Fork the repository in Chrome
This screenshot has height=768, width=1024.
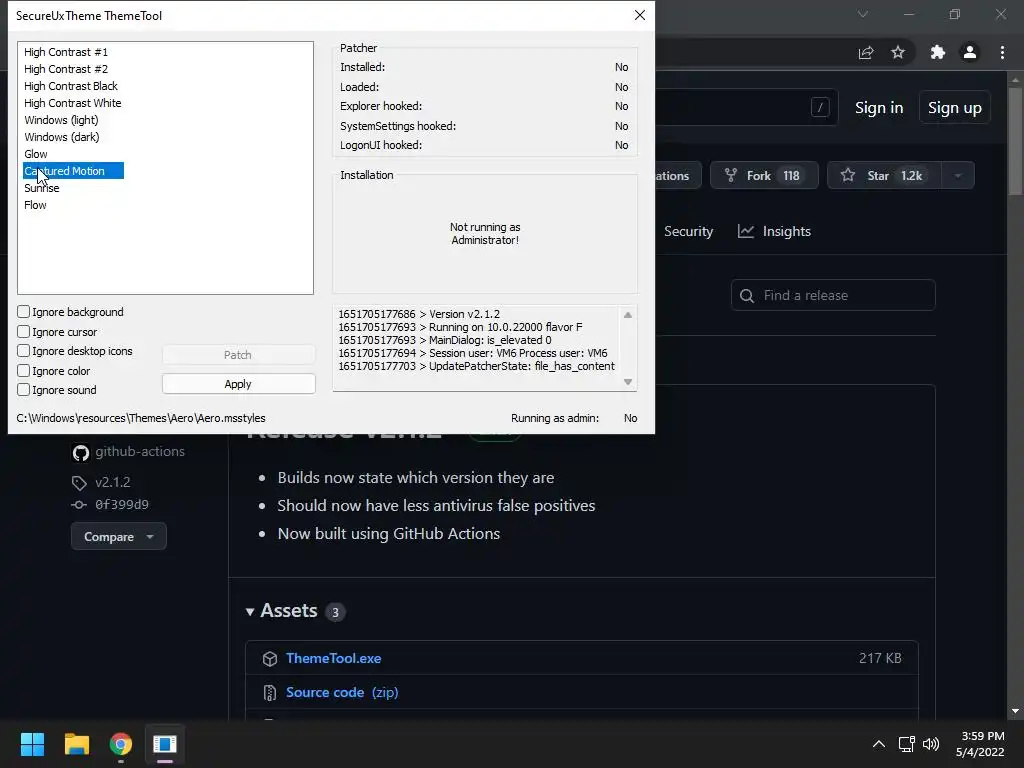pos(764,175)
